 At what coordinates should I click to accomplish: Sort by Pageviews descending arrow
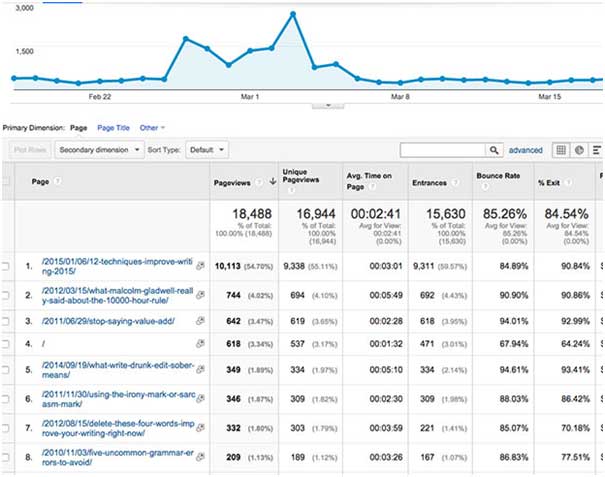[273, 182]
